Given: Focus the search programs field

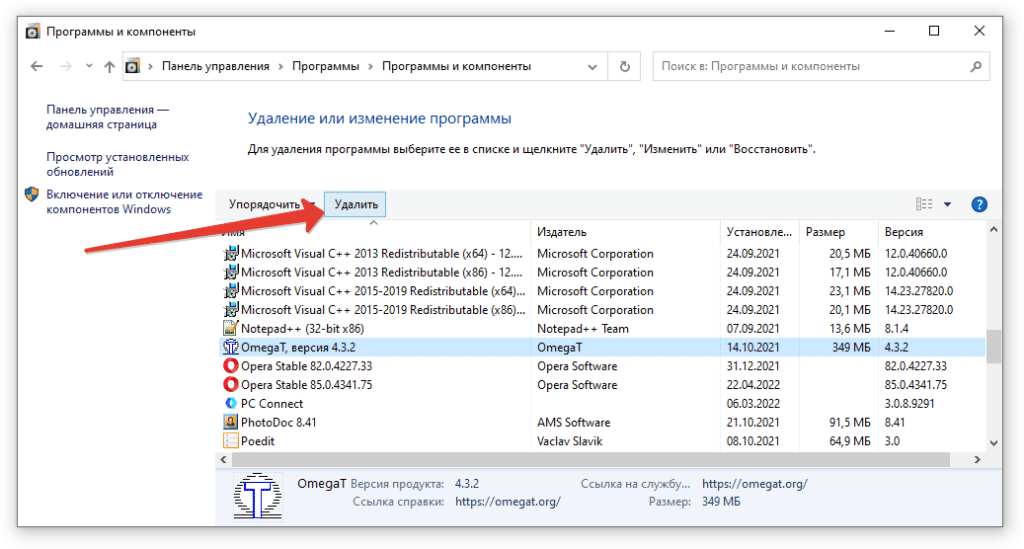Looking at the screenshot, I should (821, 67).
